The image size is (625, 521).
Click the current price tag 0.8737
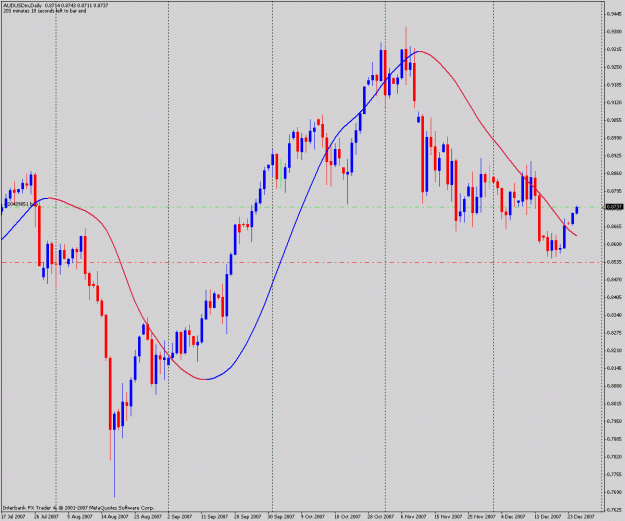tap(614, 207)
